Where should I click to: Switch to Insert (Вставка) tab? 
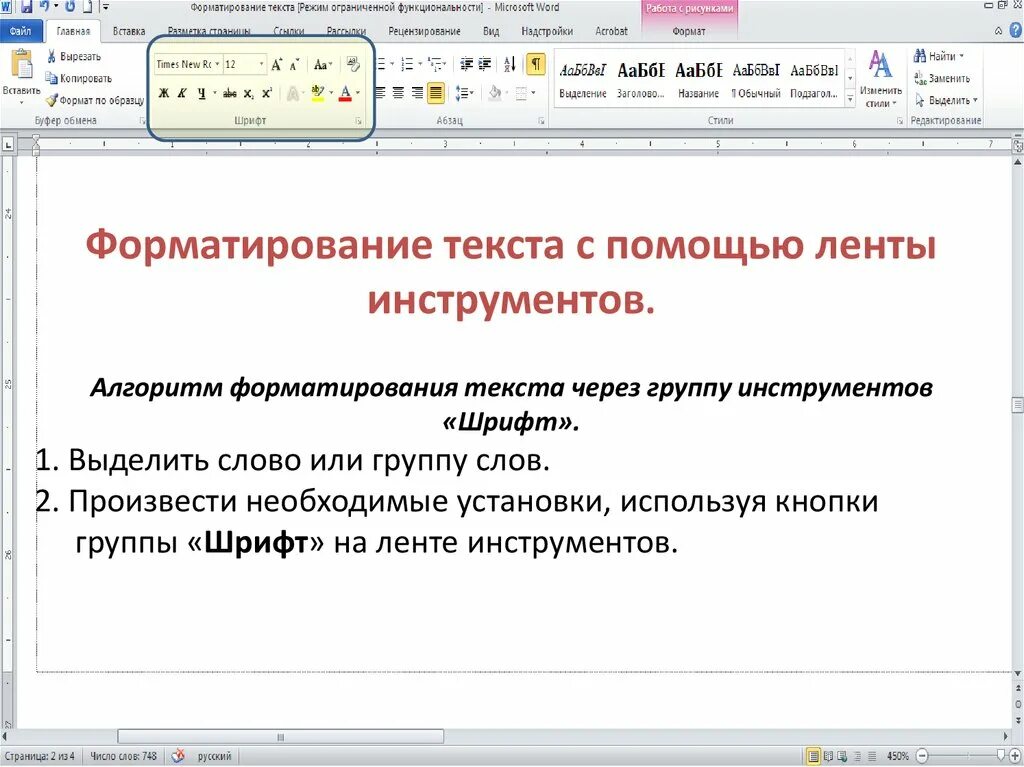tap(129, 31)
